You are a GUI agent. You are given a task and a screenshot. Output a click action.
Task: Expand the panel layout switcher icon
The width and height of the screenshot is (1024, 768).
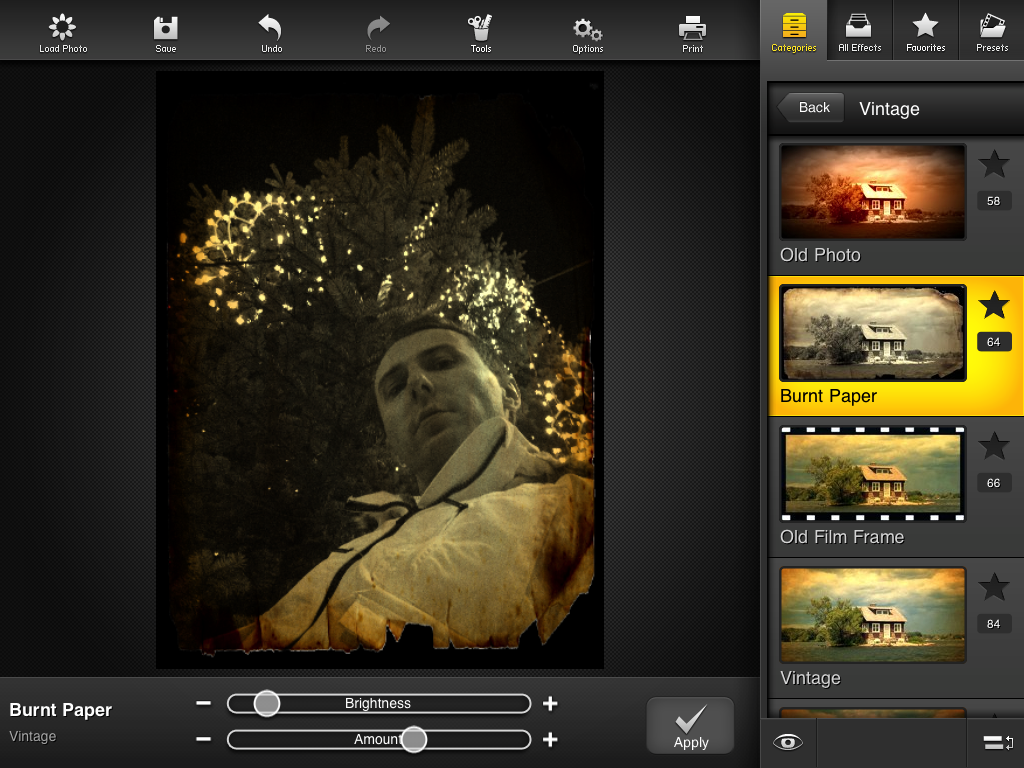(998, 742)
